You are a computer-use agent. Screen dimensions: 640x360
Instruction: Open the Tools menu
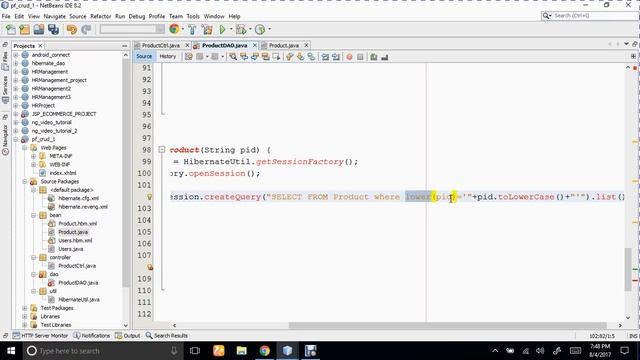point(193,16)
